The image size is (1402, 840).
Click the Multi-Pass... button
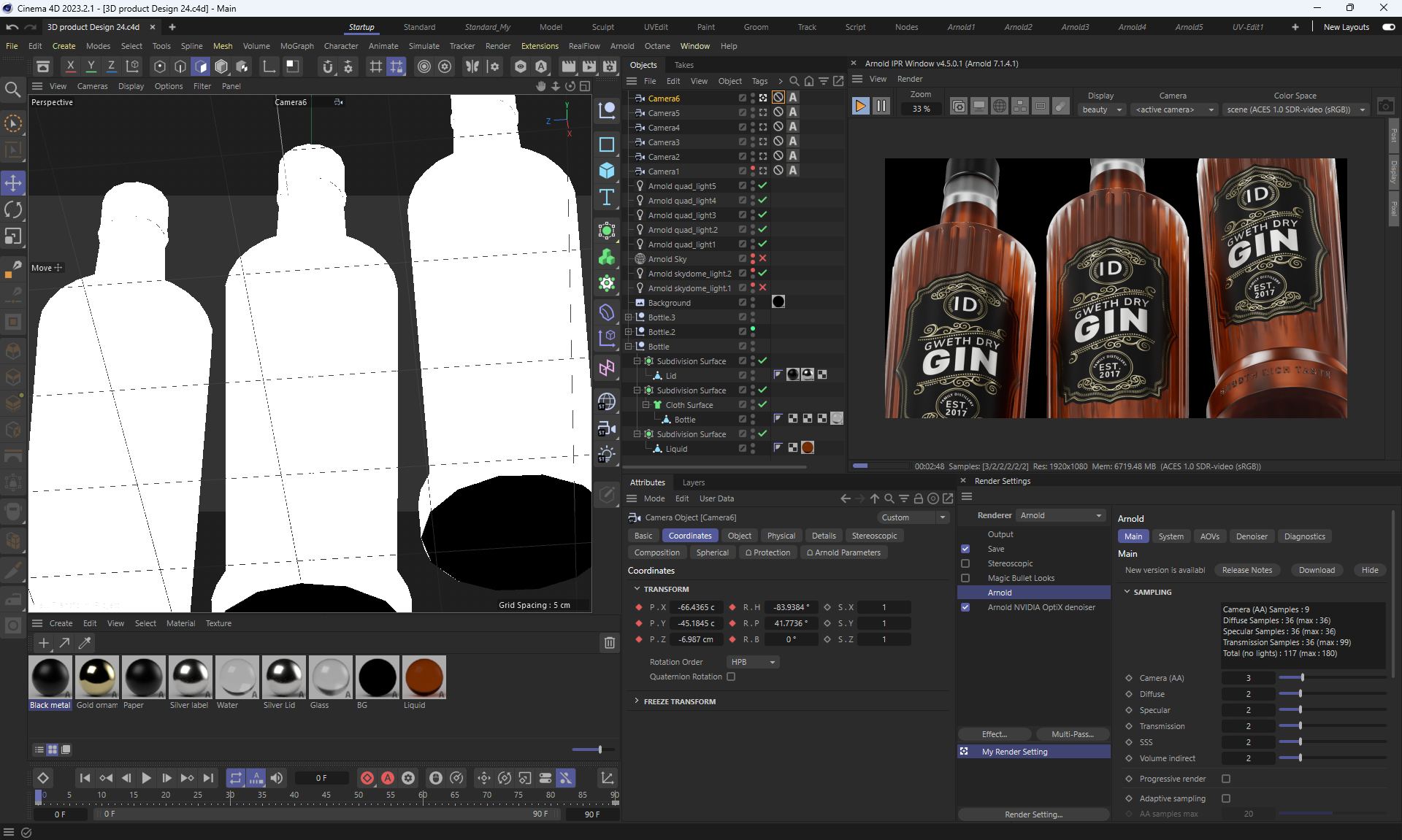pos(1071,734)
